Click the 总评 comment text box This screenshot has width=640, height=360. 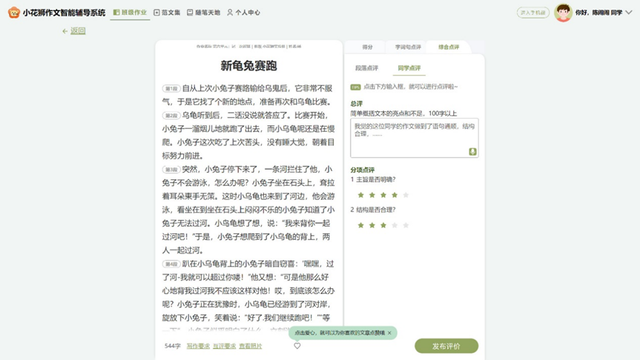[x=414, y=138]
